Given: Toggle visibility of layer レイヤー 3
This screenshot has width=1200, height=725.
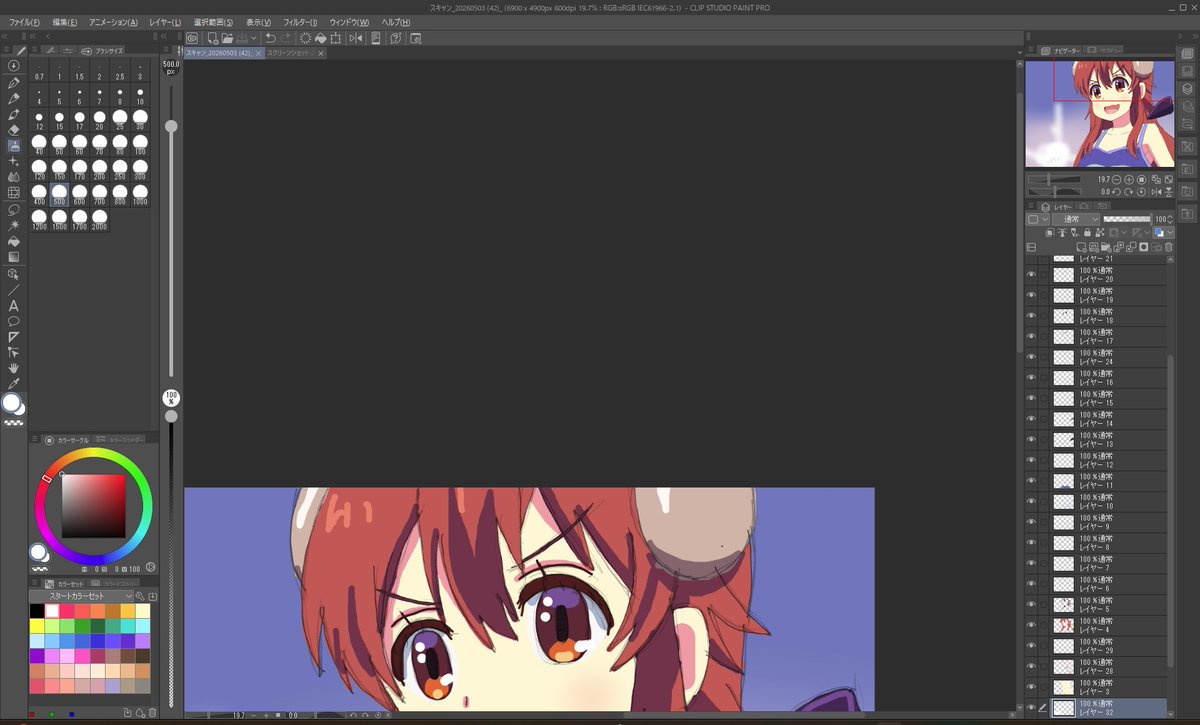Looking at the screenshot, I should pos(1032,687).
